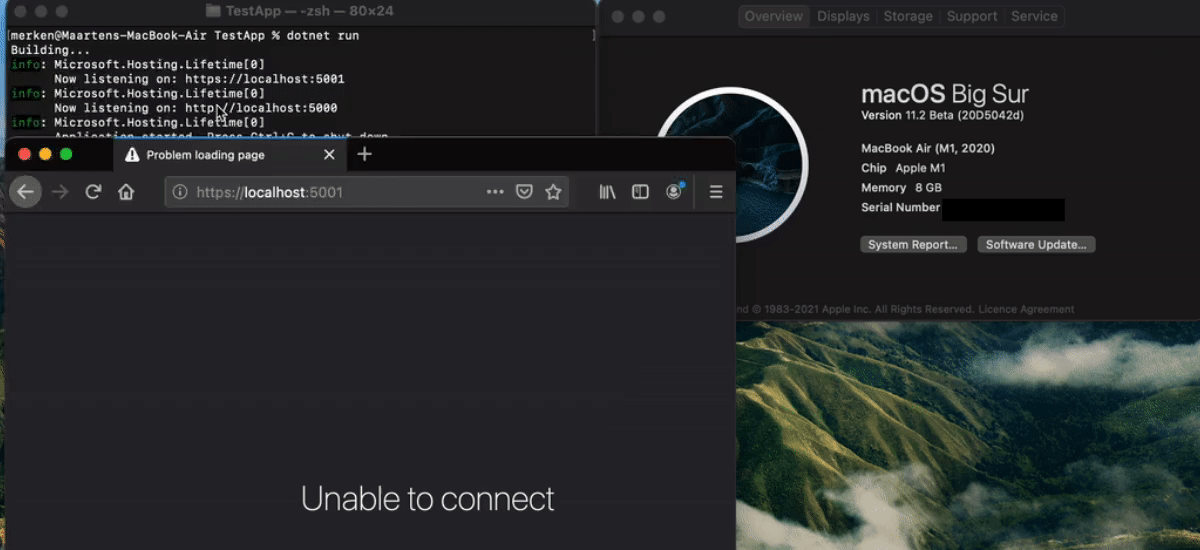Click the https://localhost:5001 text in Terminal

point(265,79)
